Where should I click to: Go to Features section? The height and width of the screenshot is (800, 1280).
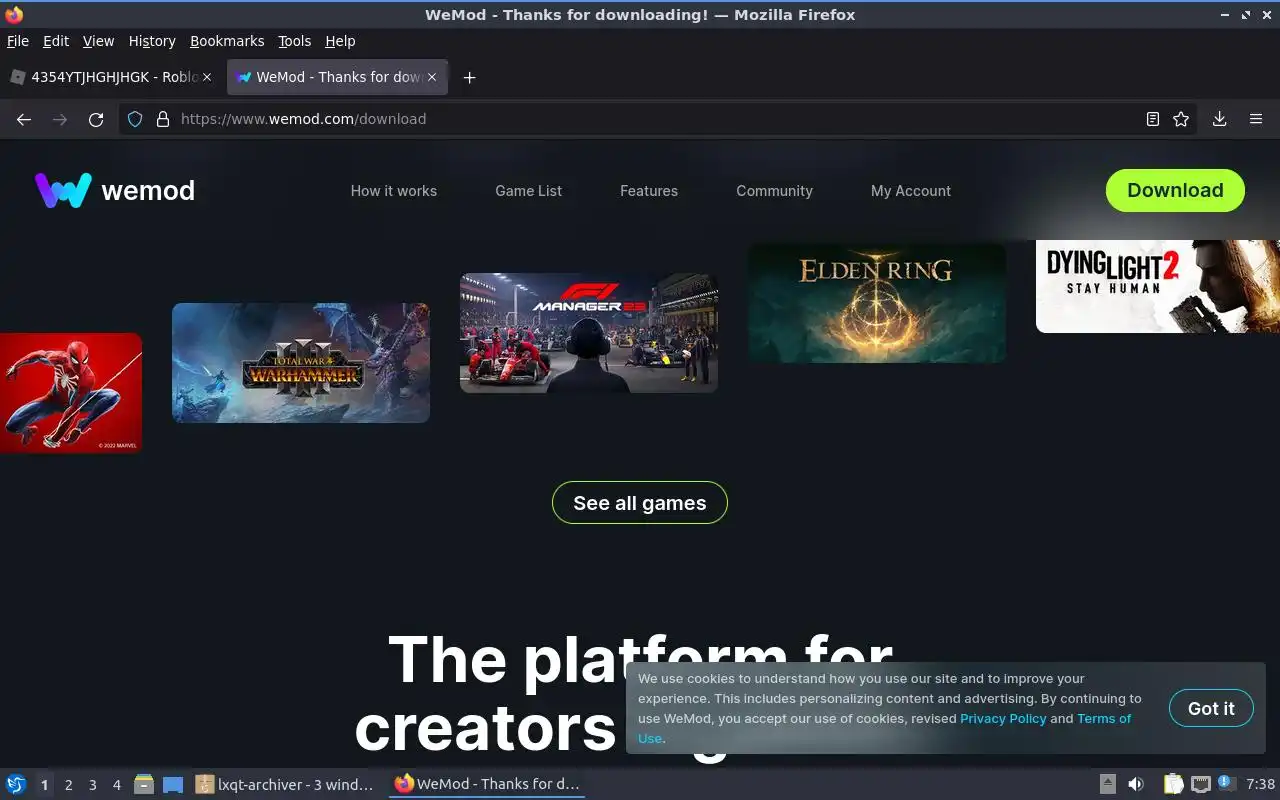(x=649, y=191)
